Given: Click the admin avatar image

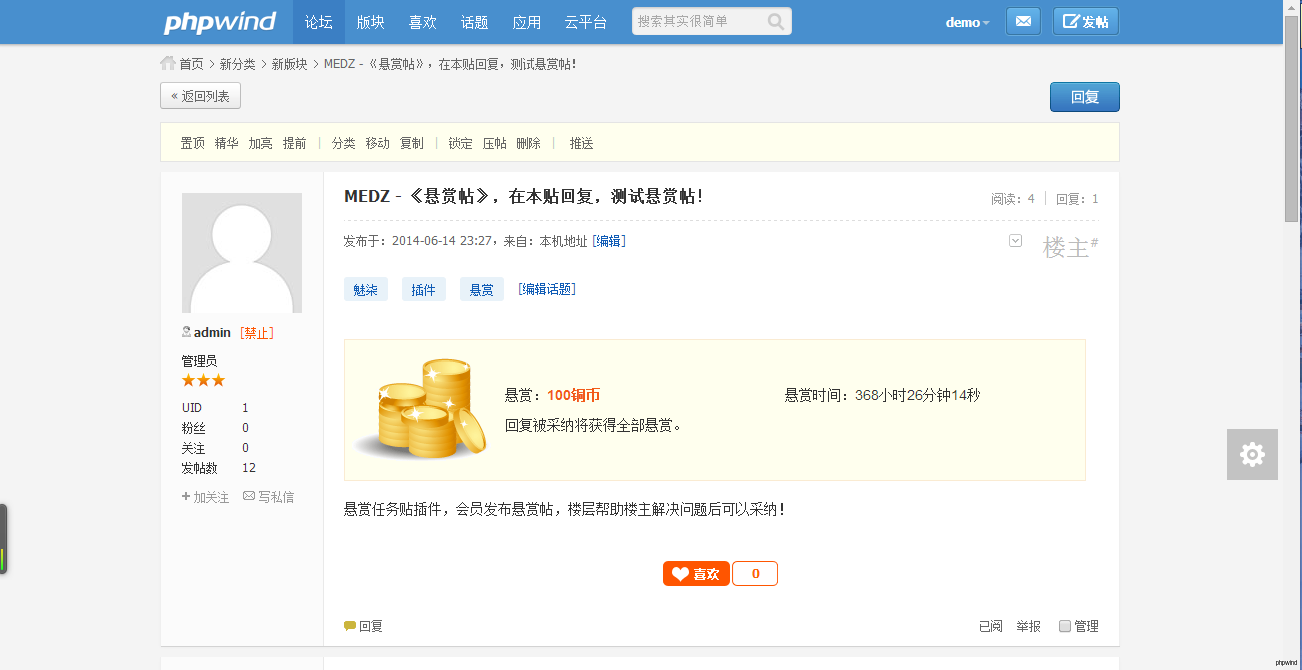Looking at the screenshot, I should [242, 253].
